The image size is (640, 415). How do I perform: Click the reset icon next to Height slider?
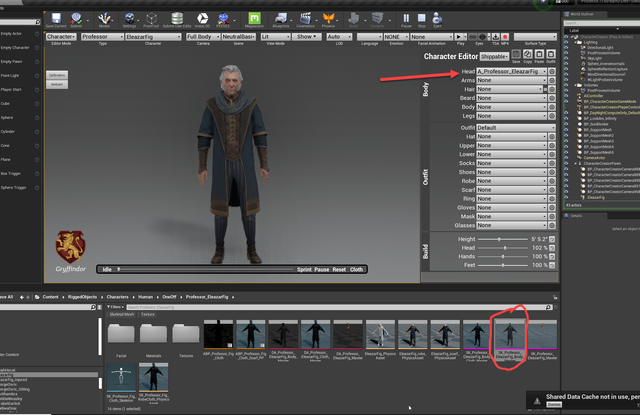[552, 239]
